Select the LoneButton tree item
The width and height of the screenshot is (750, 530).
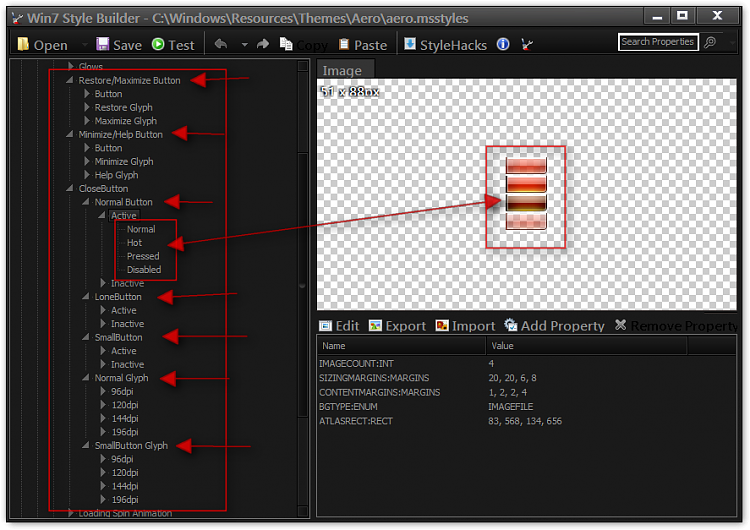click(118, 297)
